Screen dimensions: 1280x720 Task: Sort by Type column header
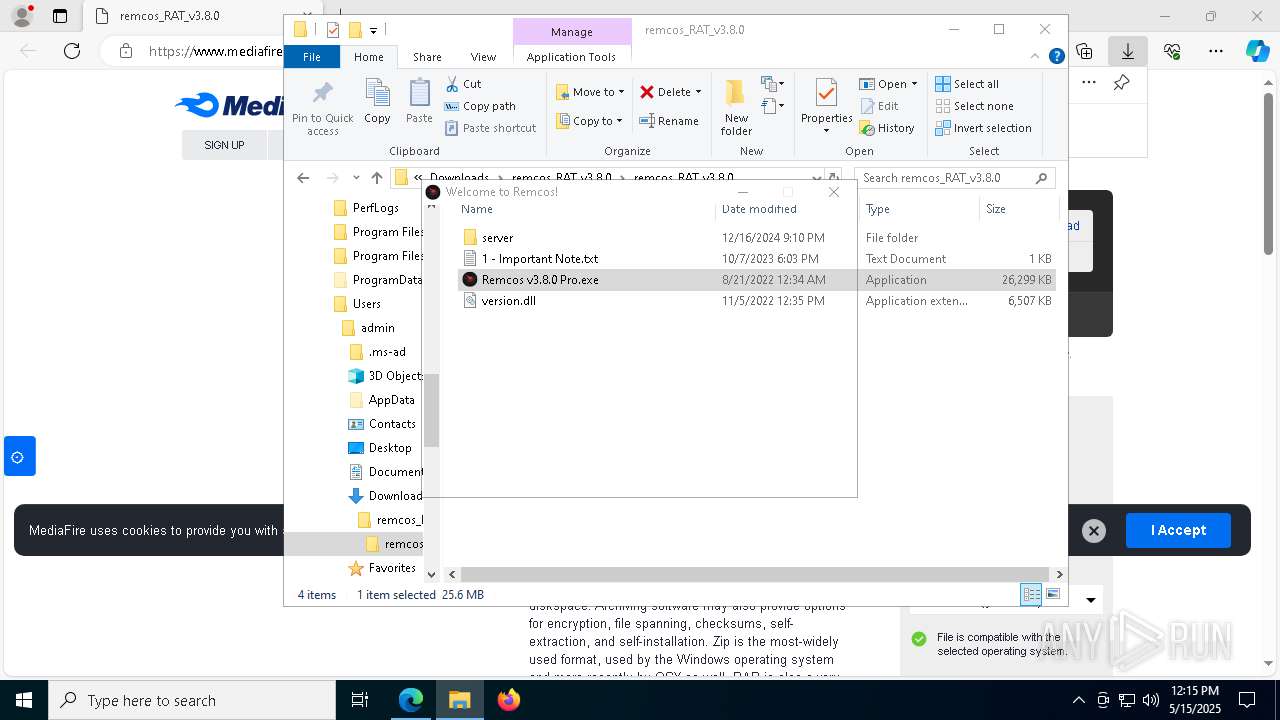918,209
